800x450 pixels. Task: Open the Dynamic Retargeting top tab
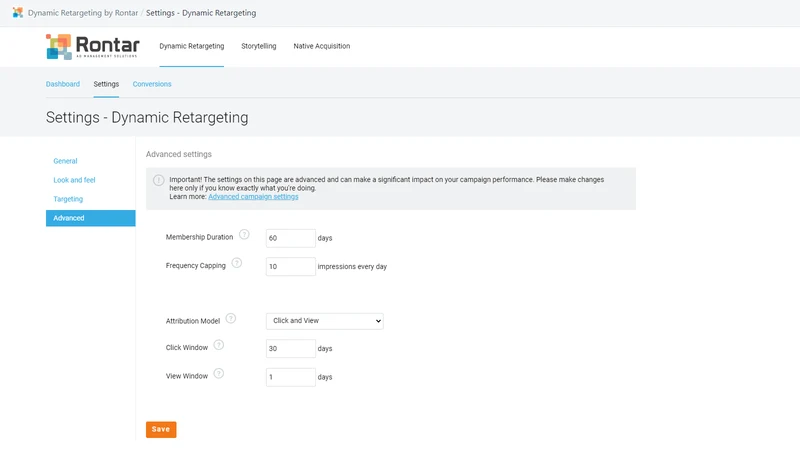pyautogui.click(x=192, y=46)
